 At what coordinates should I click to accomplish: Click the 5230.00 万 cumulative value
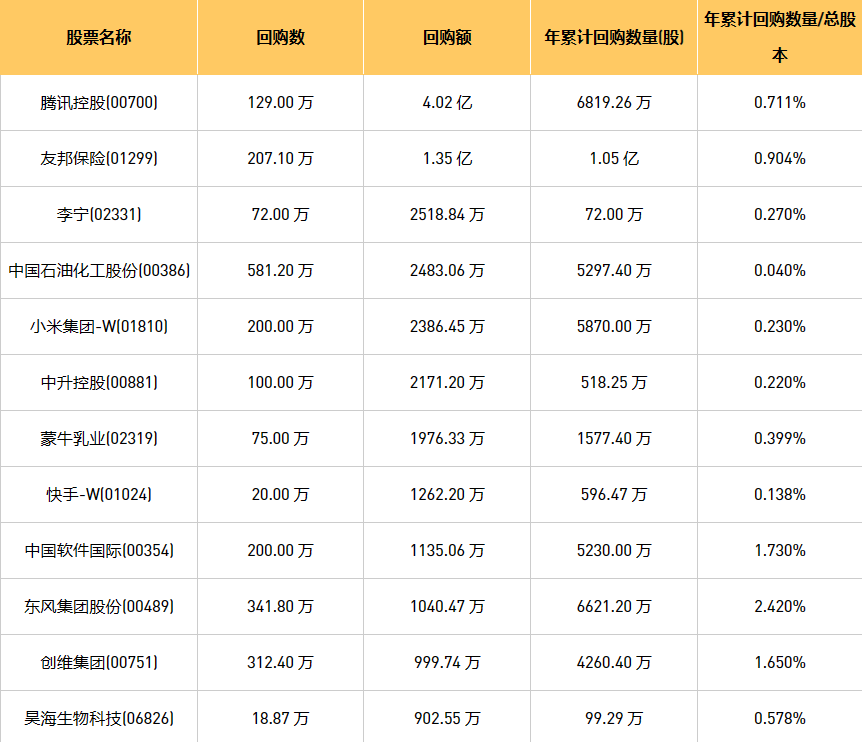coord(614,551)
